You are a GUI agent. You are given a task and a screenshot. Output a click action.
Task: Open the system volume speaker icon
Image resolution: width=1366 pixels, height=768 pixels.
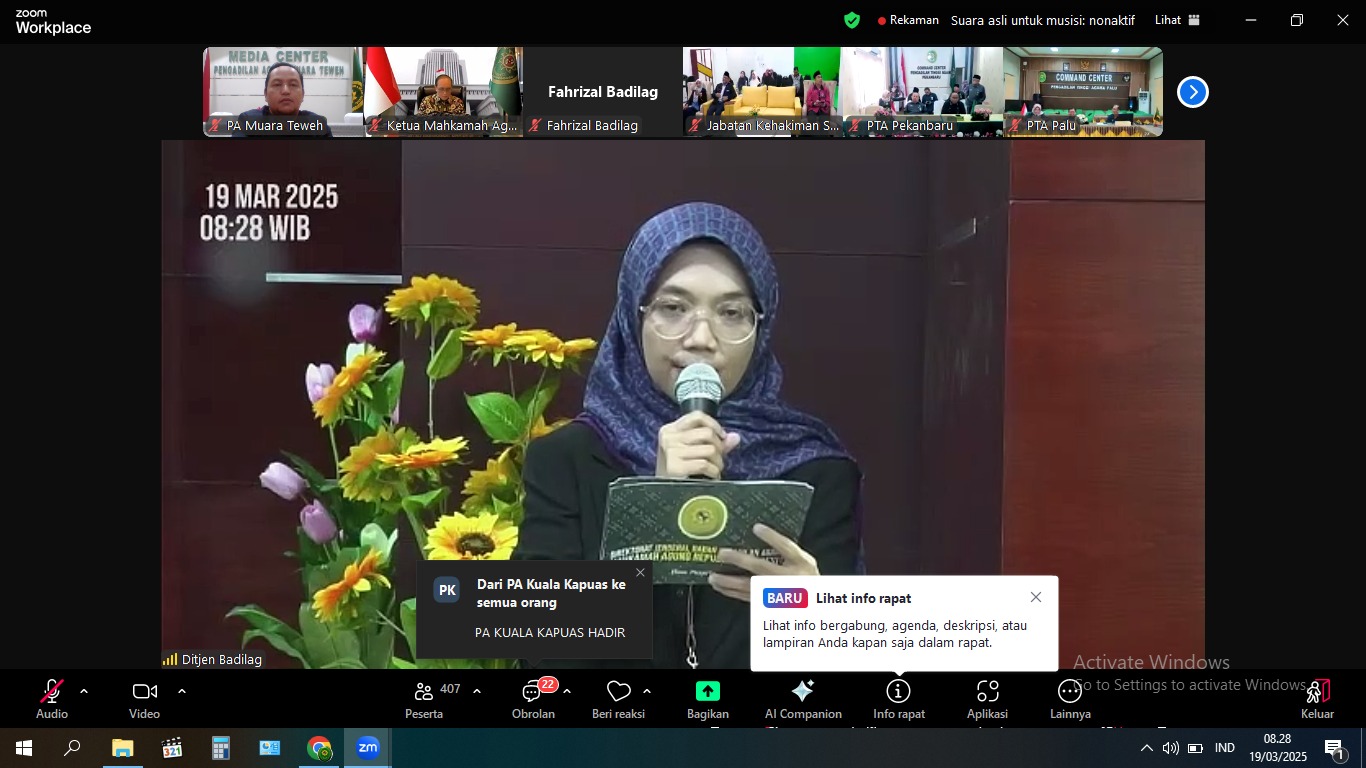pyautogui.click(x=1171, y=748)
